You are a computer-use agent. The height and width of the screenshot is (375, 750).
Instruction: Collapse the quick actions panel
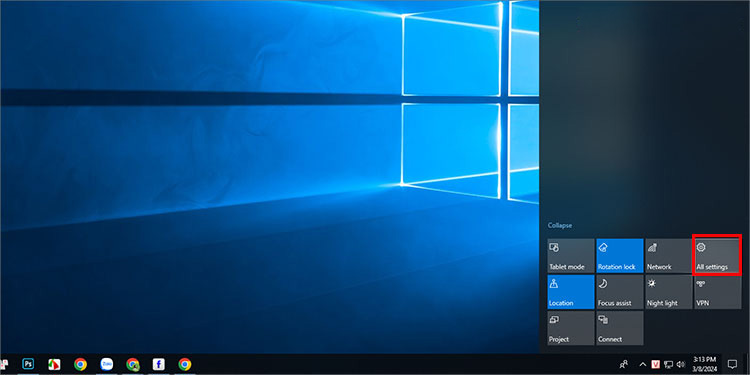pyautogui.click(x=560, y=225)
